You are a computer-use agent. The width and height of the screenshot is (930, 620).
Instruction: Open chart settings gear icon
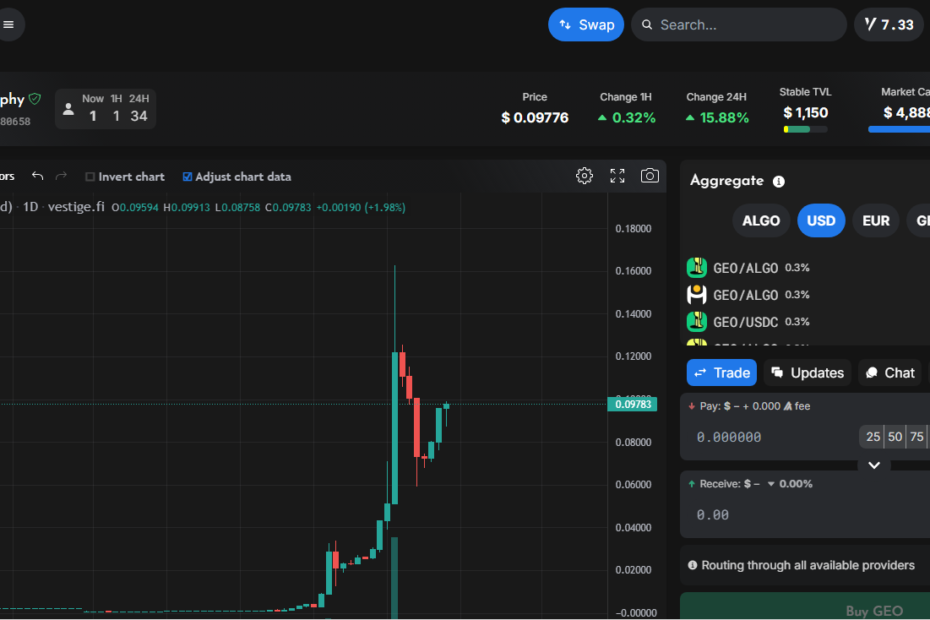coord(585,176)
